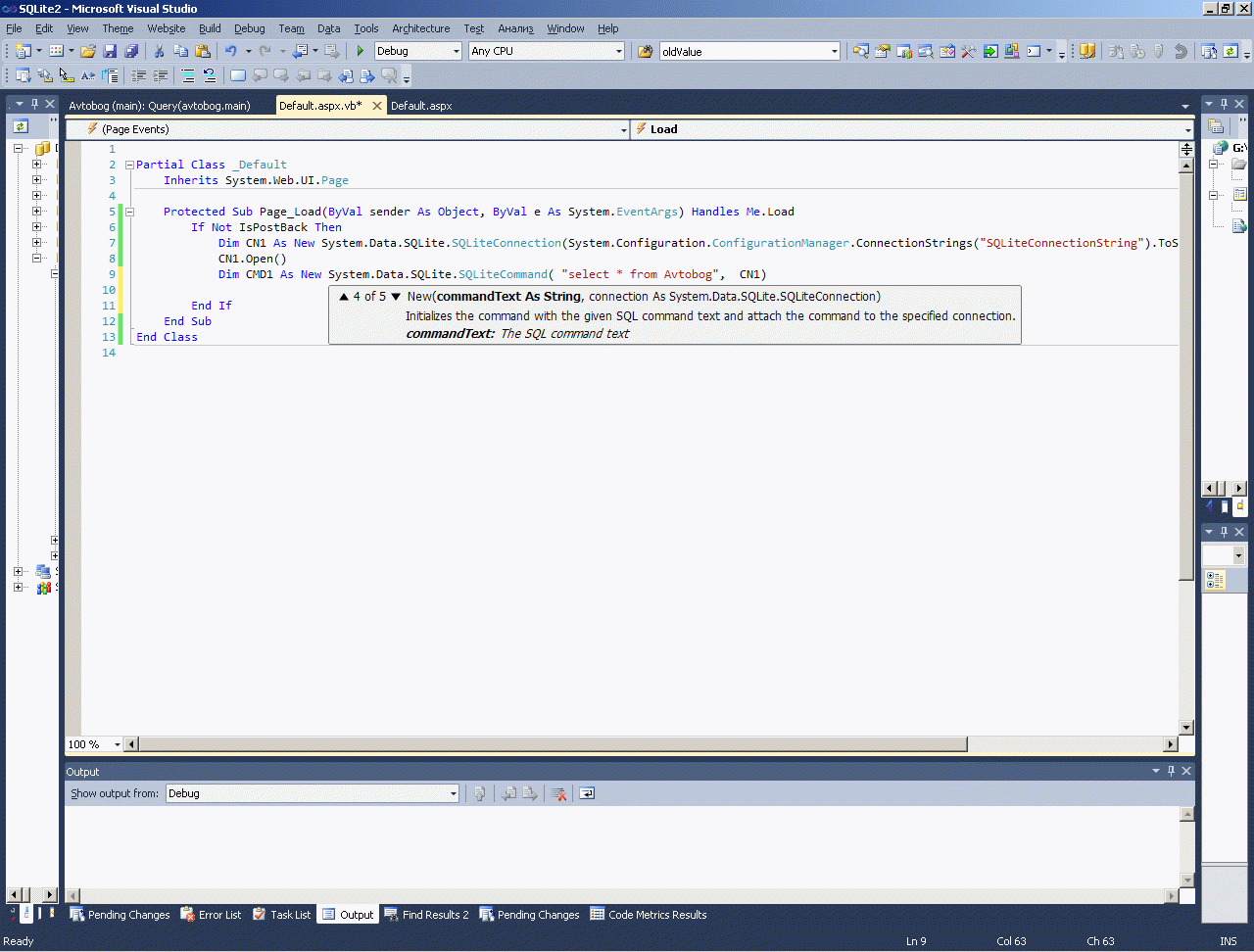This screenshot has height=952, width=1254.
Task: Open the Tools menu
Action: [x=366, y=28]
